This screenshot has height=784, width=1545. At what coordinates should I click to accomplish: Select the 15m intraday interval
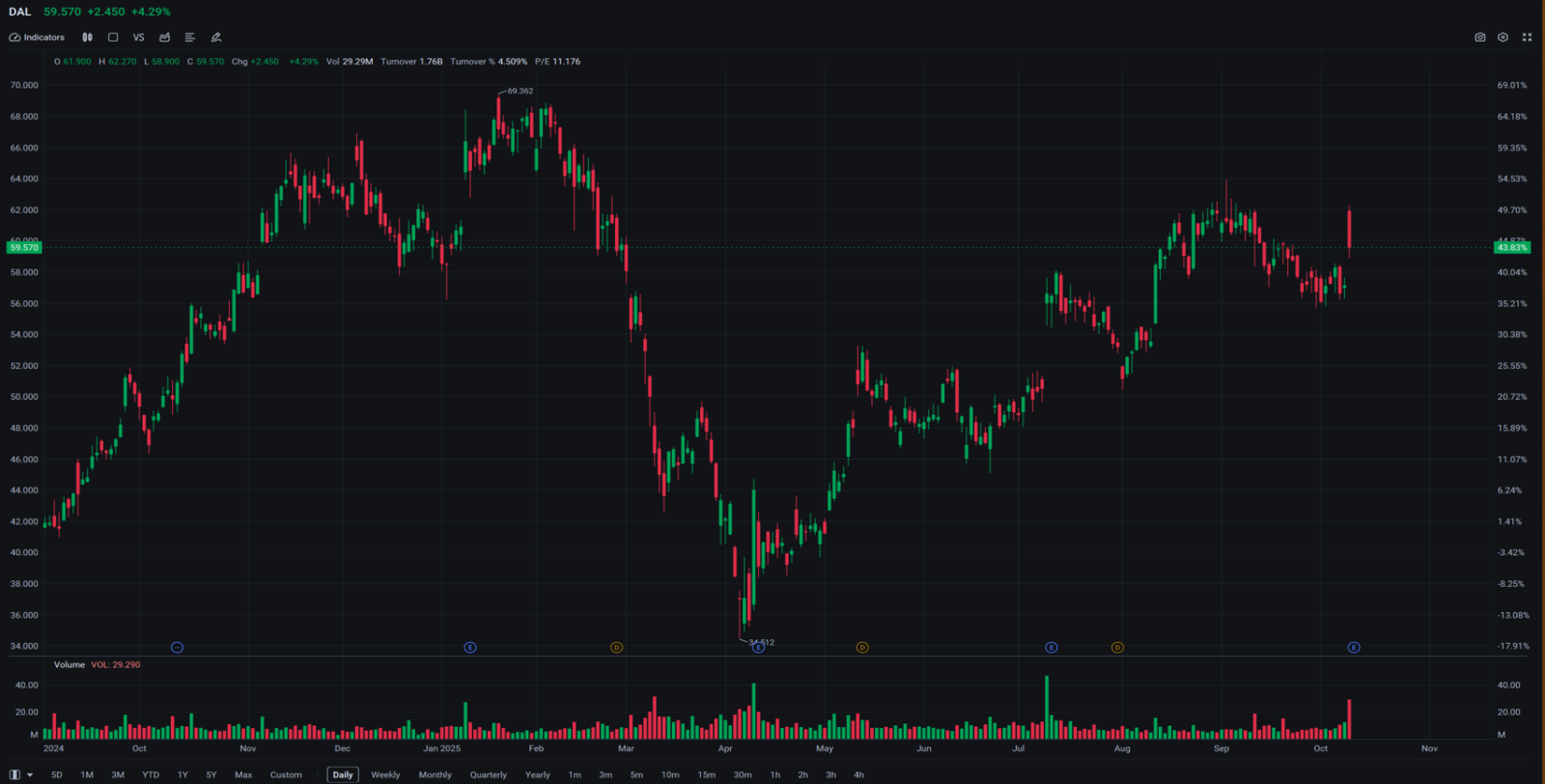[x=707, y=775]
